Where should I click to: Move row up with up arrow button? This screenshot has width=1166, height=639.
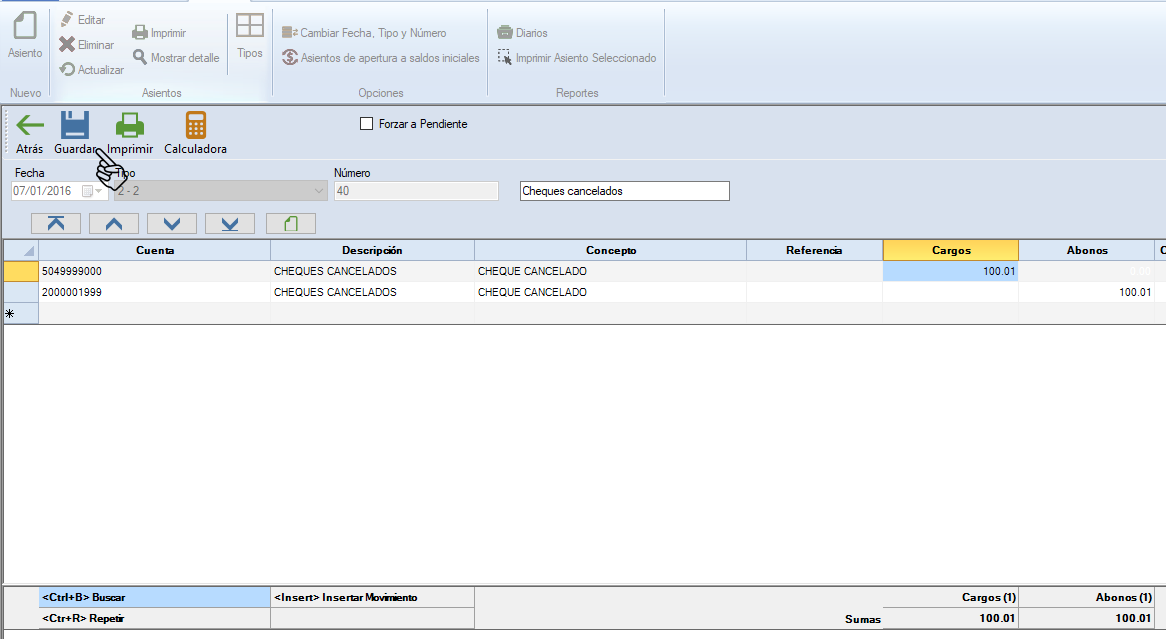[114, 223]
